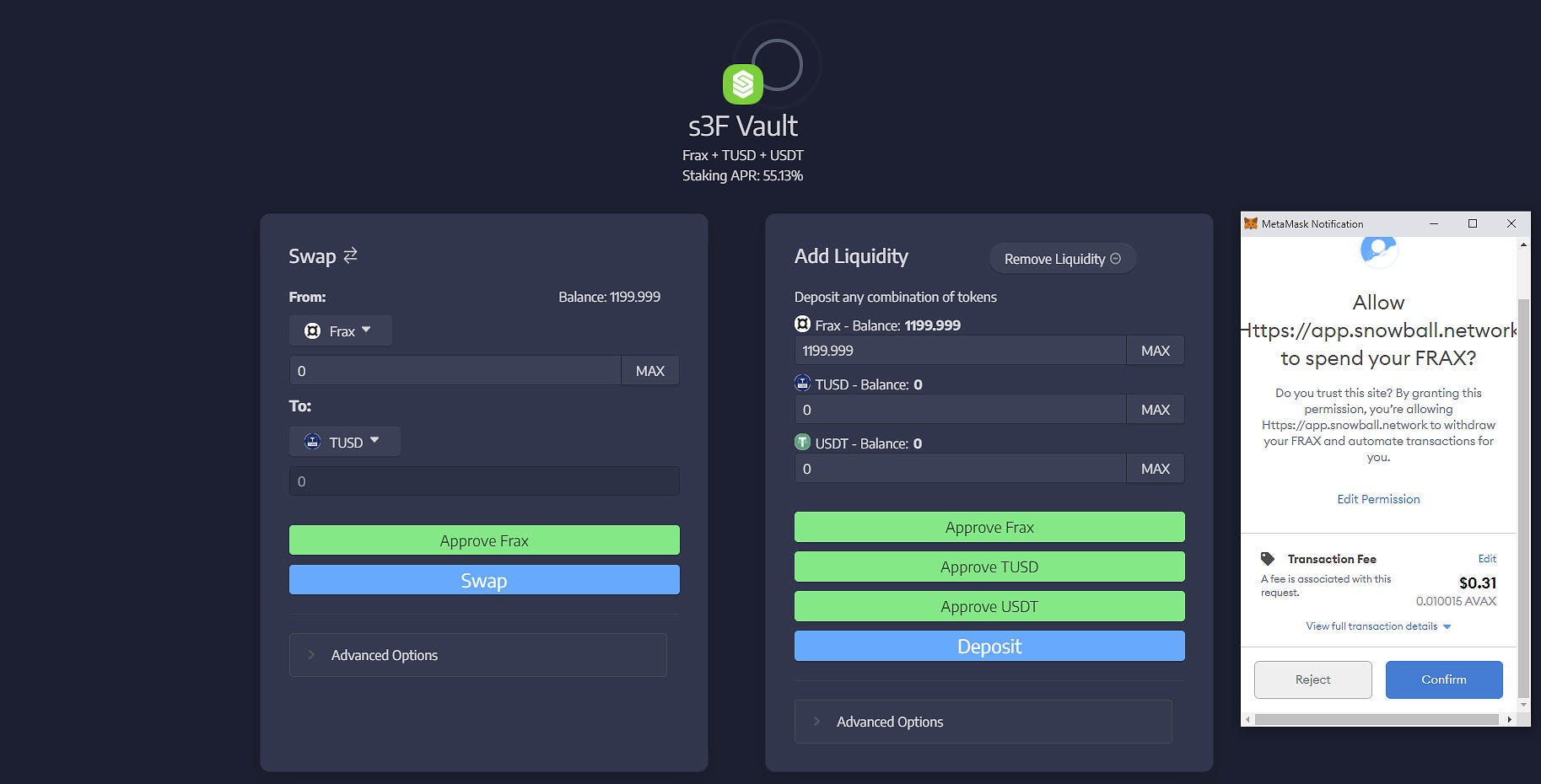Click the blue Deposit button
Image resolution: width=1541 pixels, height=784 pixels.
coord(989,646)
